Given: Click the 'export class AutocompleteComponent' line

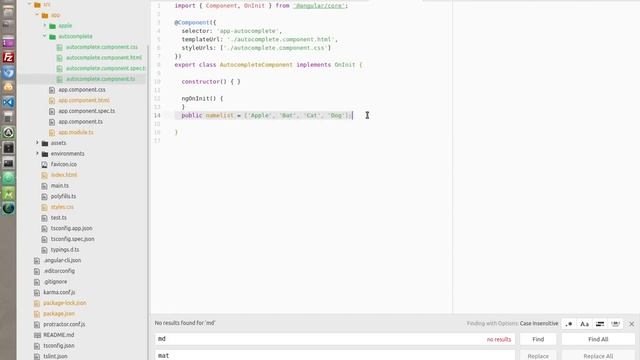Looking at the screenshot, I should [268, 64].
